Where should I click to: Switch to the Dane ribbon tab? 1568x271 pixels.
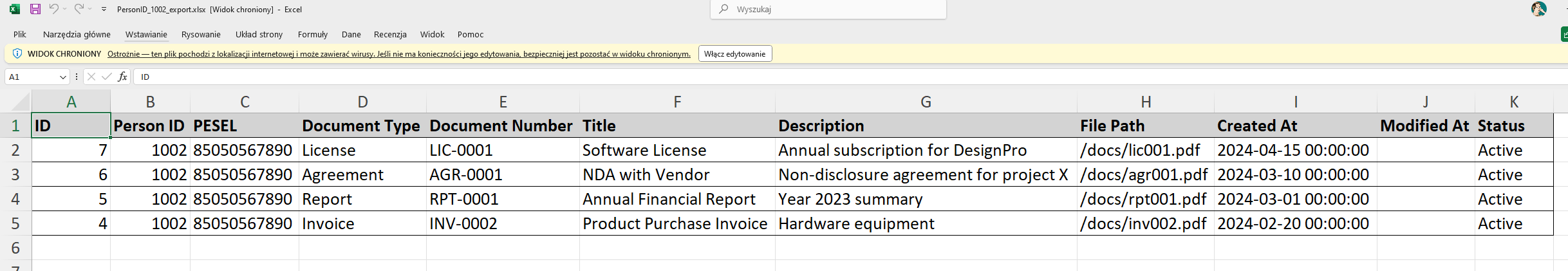click(x=351, y=35)
